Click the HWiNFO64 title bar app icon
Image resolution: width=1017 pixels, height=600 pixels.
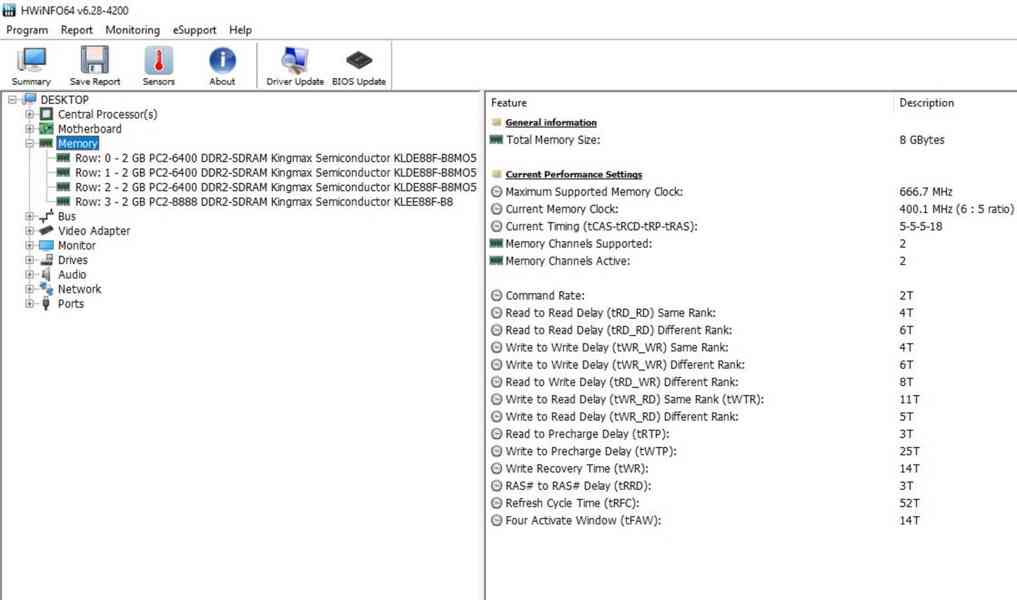(x=9, y=10)
